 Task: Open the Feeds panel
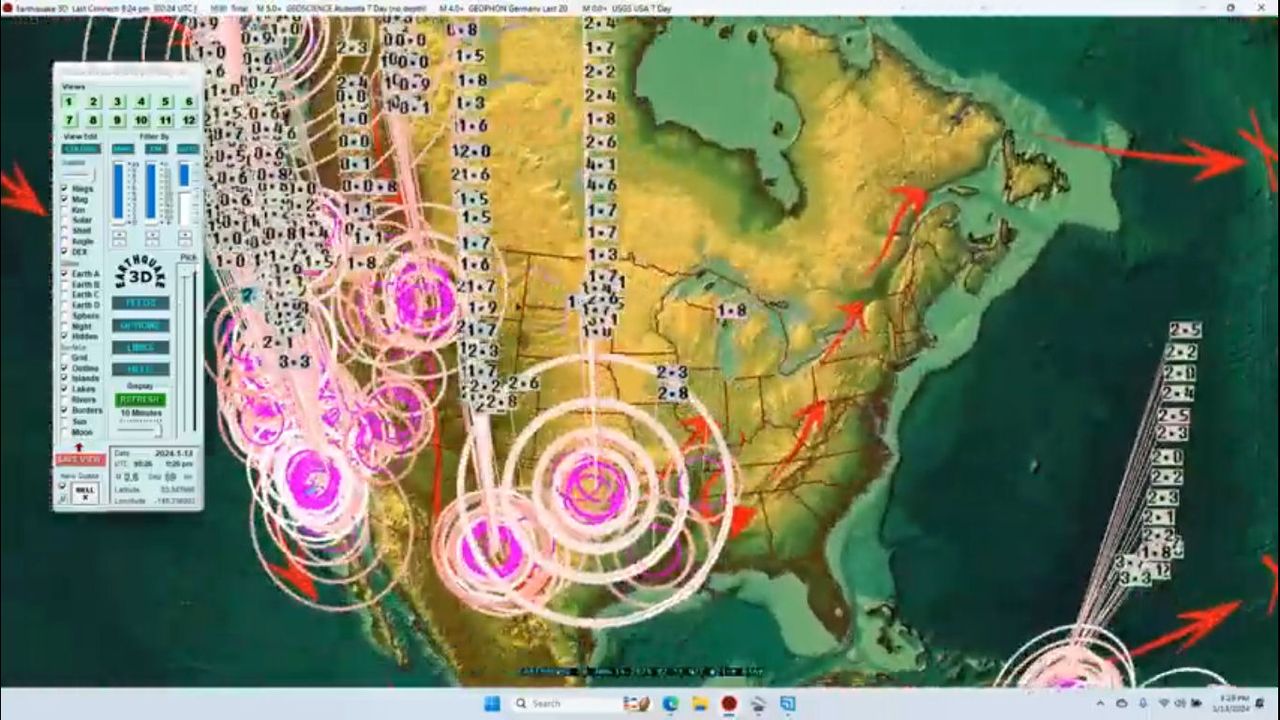140,303
